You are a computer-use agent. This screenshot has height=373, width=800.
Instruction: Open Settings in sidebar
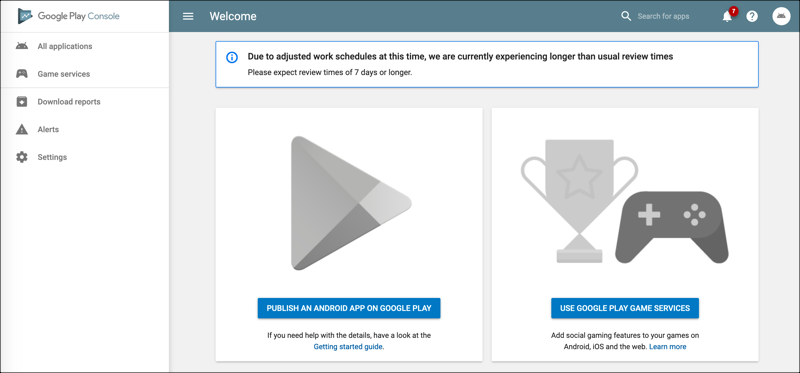85,157
